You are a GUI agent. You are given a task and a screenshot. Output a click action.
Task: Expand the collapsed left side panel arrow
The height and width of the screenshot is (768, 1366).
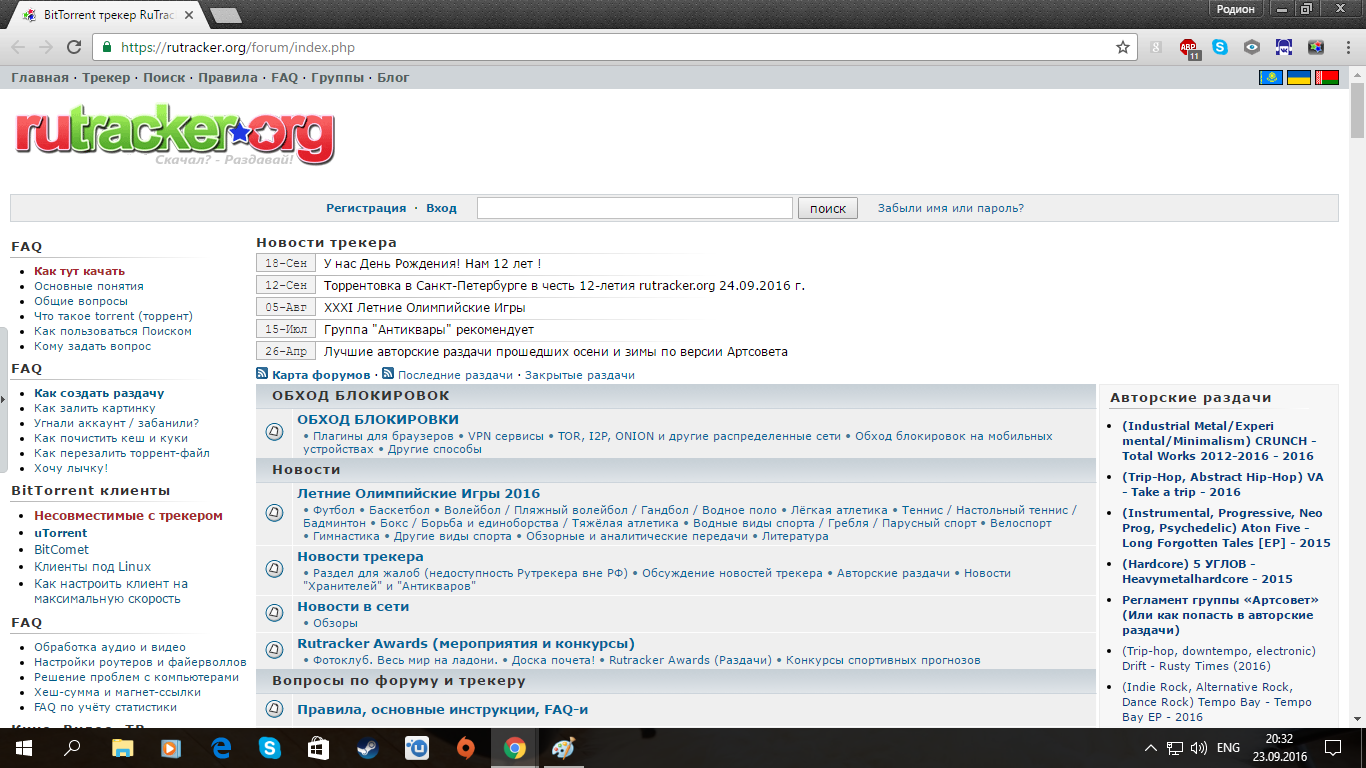coord(3,399)
